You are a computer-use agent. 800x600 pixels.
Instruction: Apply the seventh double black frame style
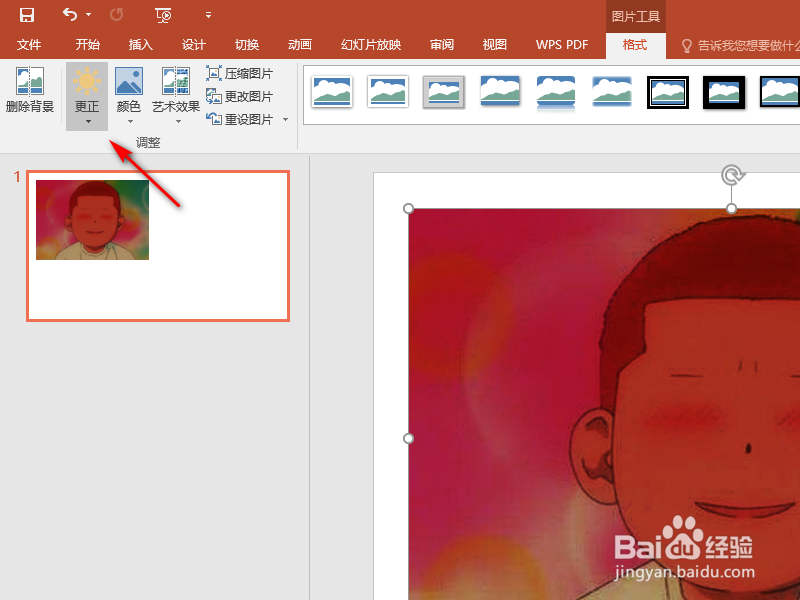[x=668, y=92]
